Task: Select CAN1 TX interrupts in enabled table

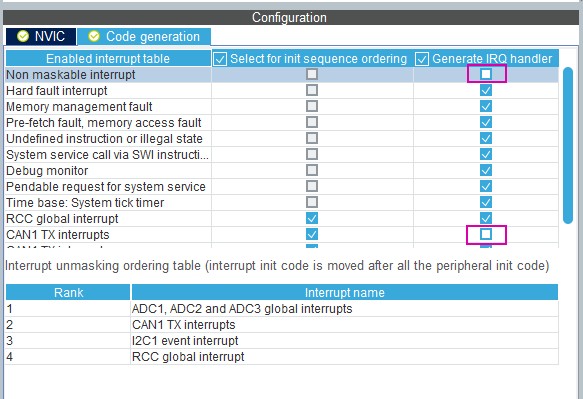Action: click(x=58, y=235)
